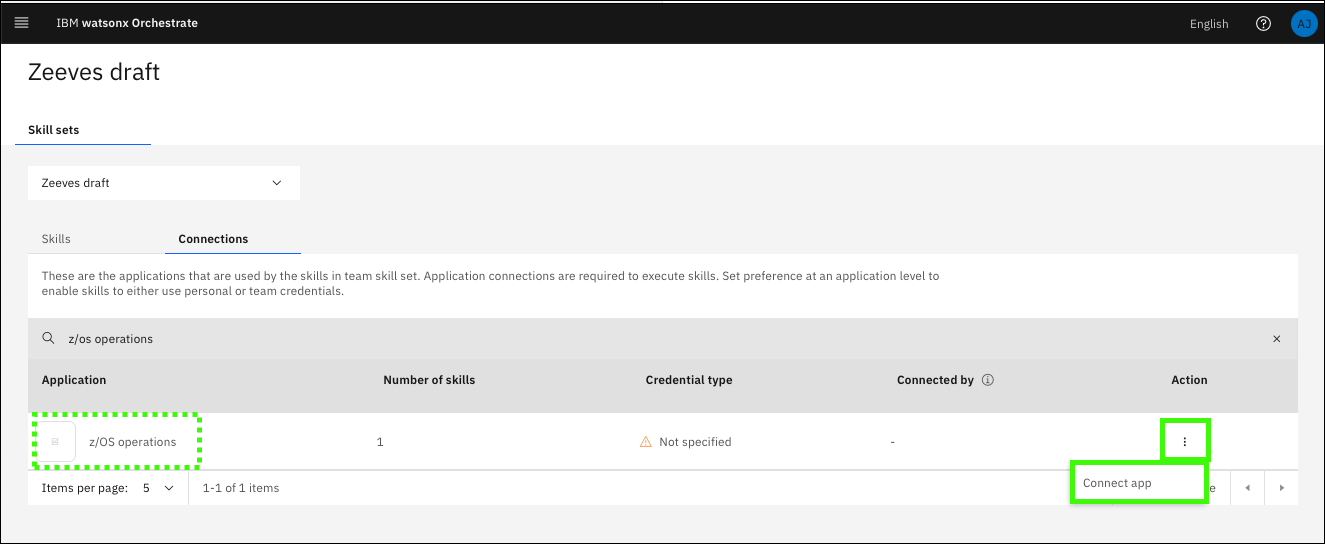Image resolution: width=1325 pixels, height=544 pixels.
Task: Click the Application column header
Action: (74, 380)
